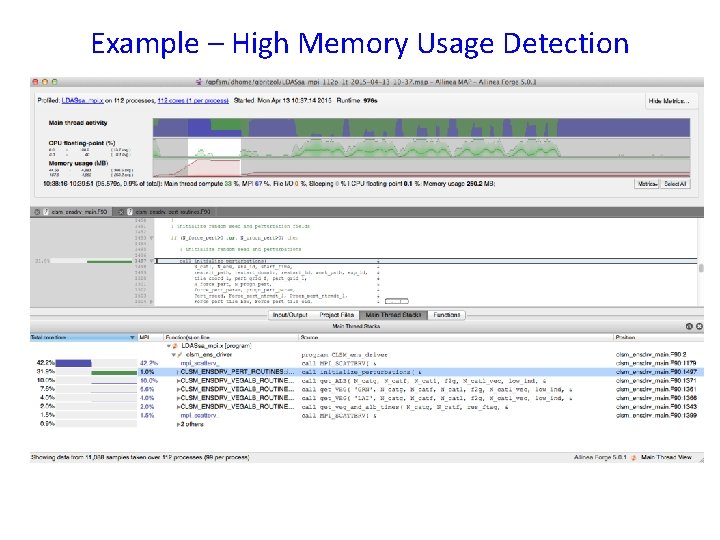Click the detach icon of Main Thread Stacks panel

pyautogui.click(x=689, y=326)
